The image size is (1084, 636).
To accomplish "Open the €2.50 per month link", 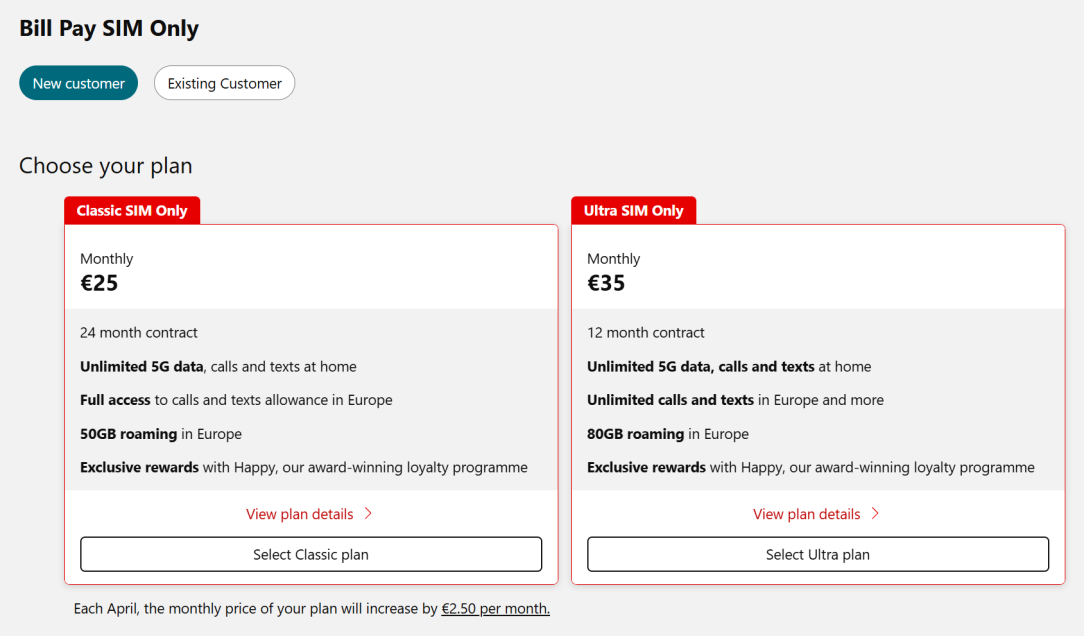I will 495,608.
